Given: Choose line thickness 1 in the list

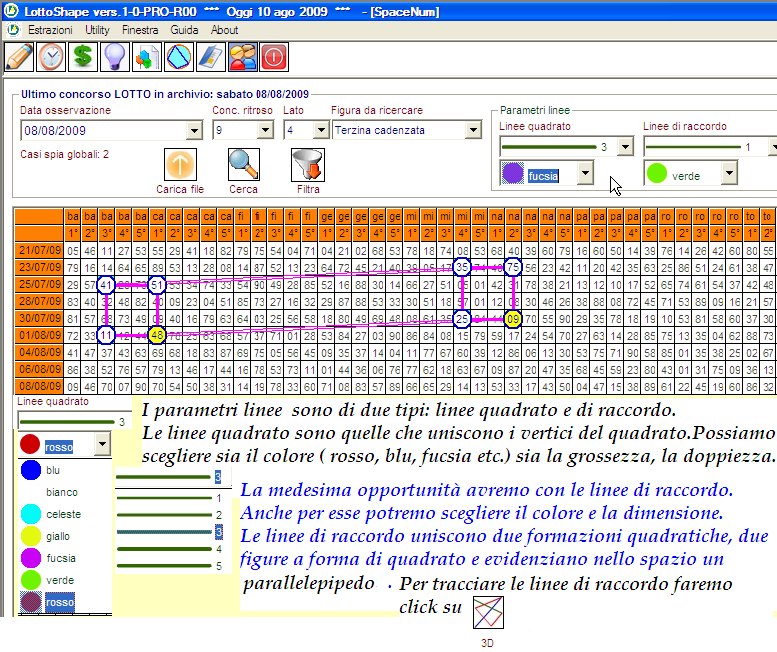Looking at the screenshot, I should click(170, 498).
